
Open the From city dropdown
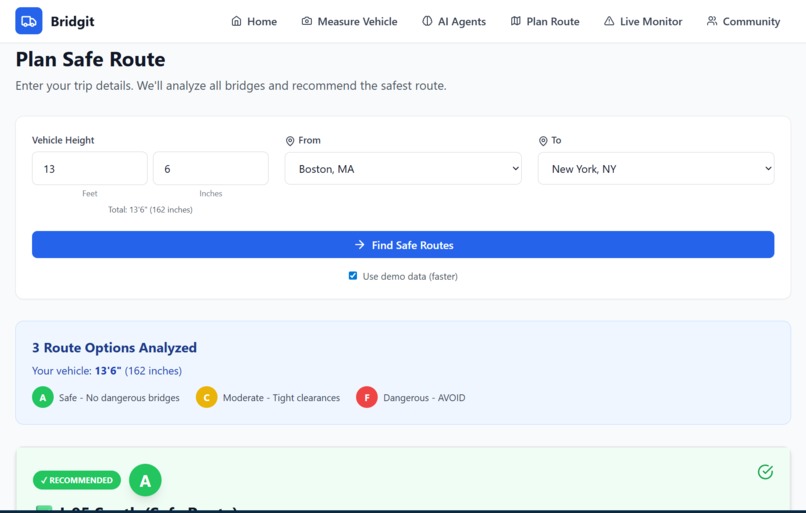click(403, 169)
